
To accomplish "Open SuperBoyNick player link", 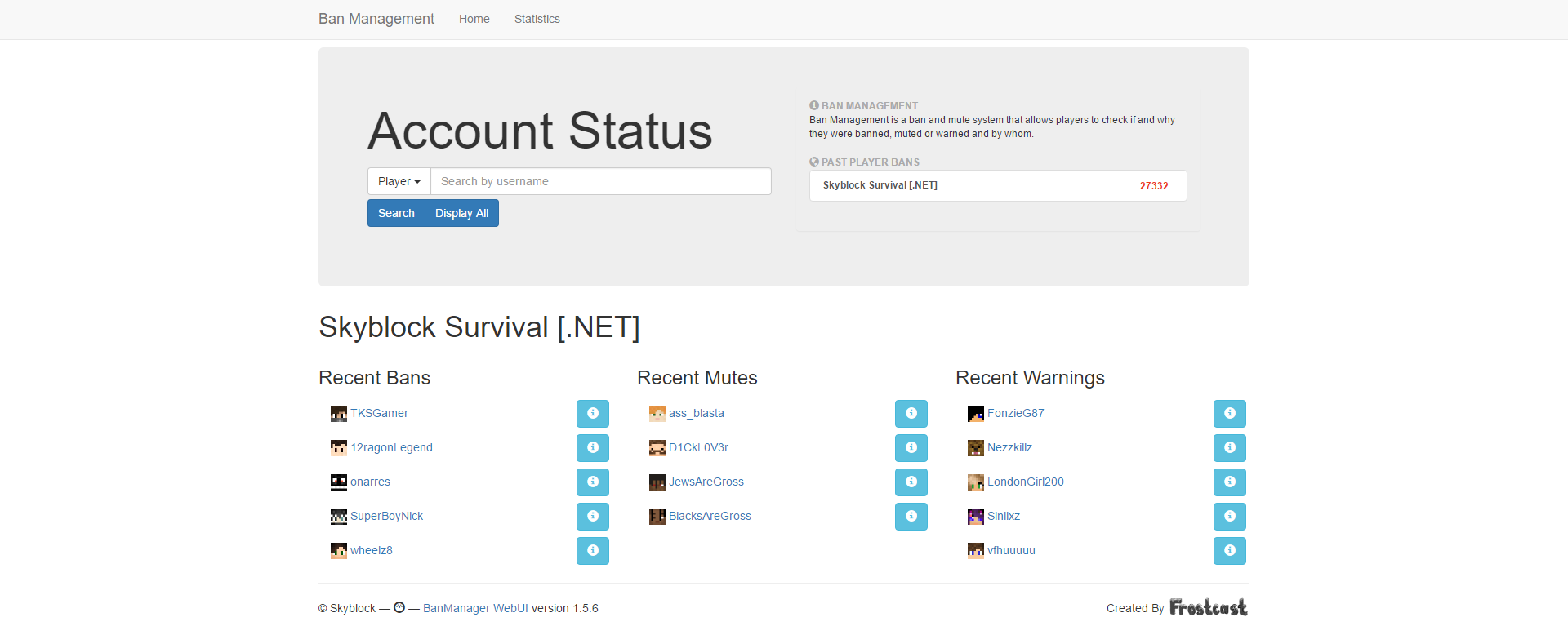I will [x=387, y=516].
